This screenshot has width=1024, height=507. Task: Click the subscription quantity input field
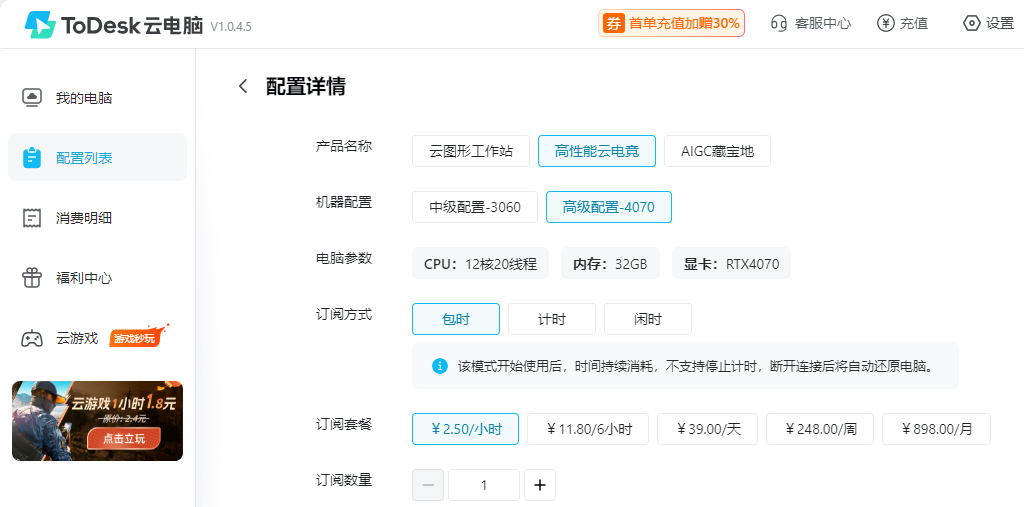[484, 485]
